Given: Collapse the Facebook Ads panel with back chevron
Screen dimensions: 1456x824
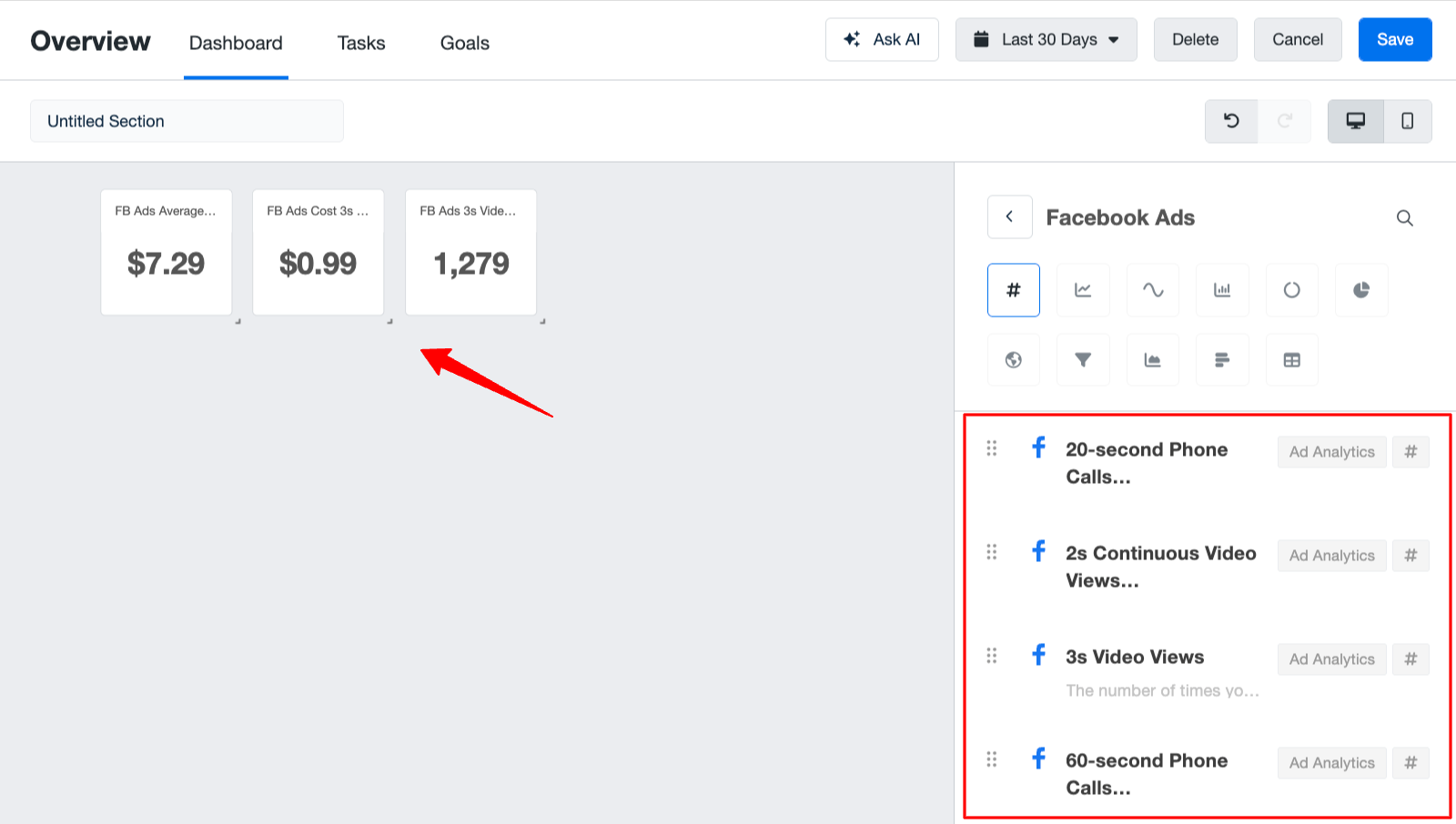Looking at the screenshot, I should pos(1009,217).
